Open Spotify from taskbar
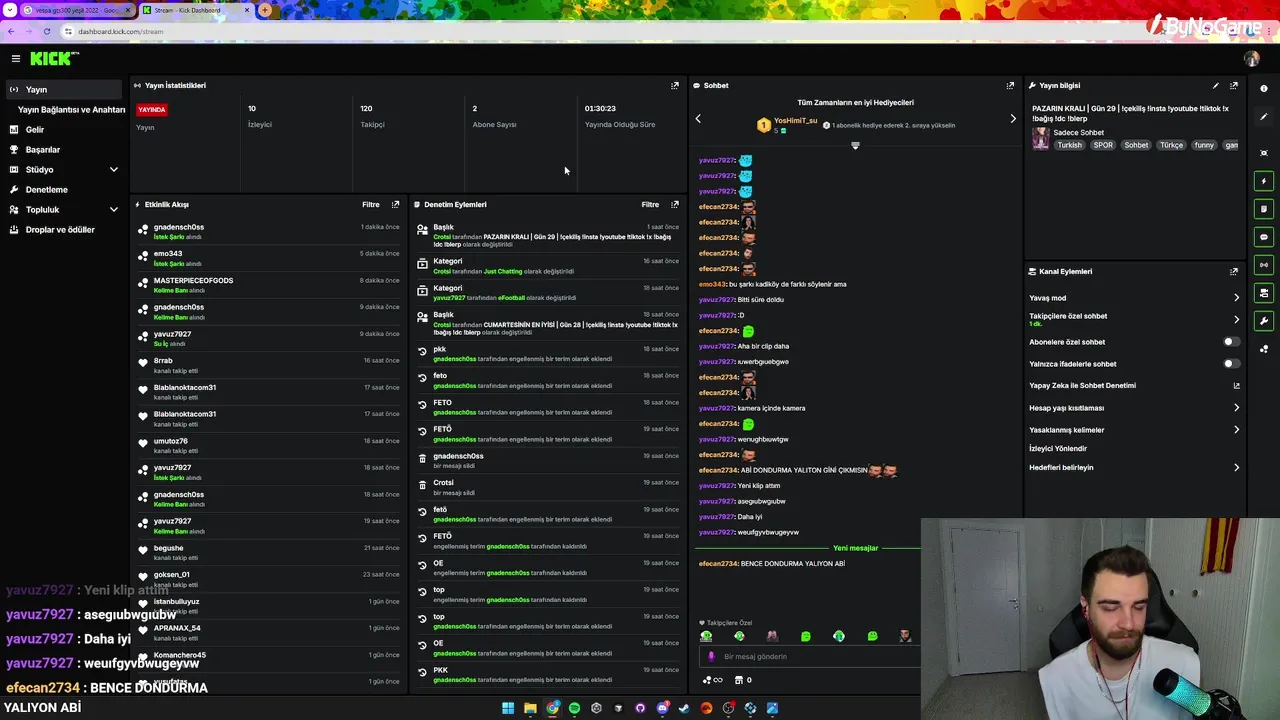The height and width of the screenshot is (720, 1280). pos(574,708)
